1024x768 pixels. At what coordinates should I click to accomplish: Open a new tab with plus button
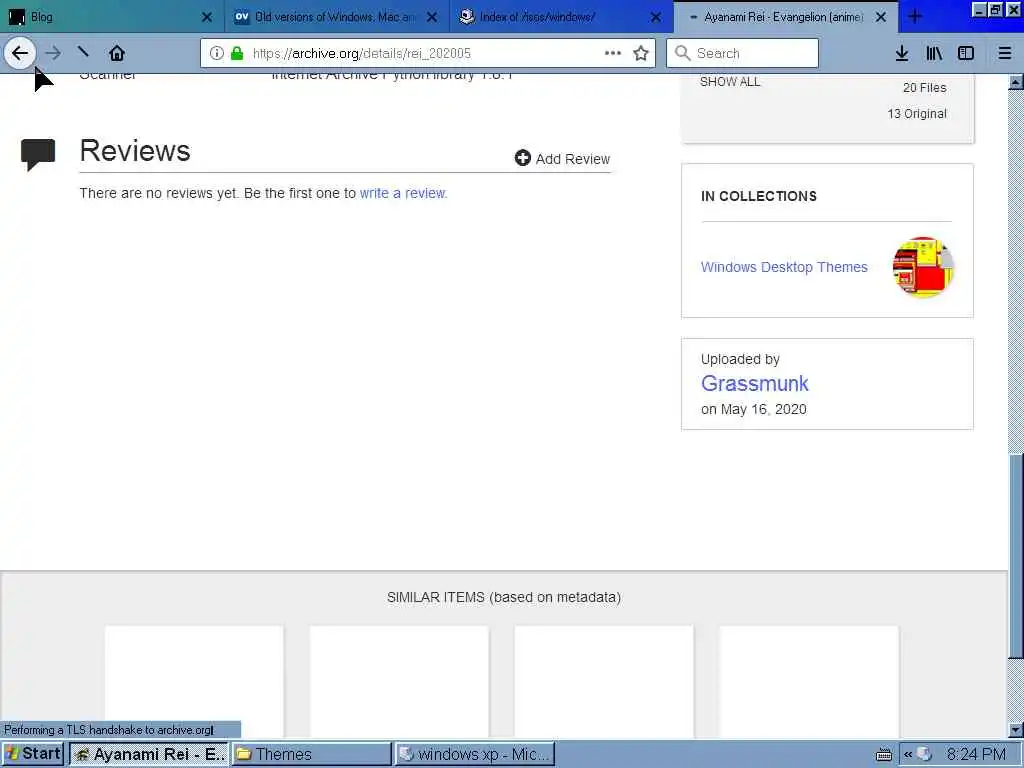(915, 17)
